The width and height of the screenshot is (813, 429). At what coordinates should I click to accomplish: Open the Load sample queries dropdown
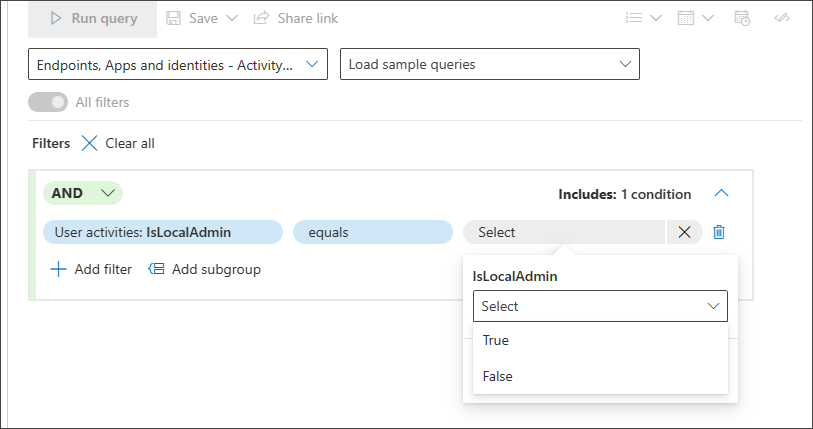(490, 64)
